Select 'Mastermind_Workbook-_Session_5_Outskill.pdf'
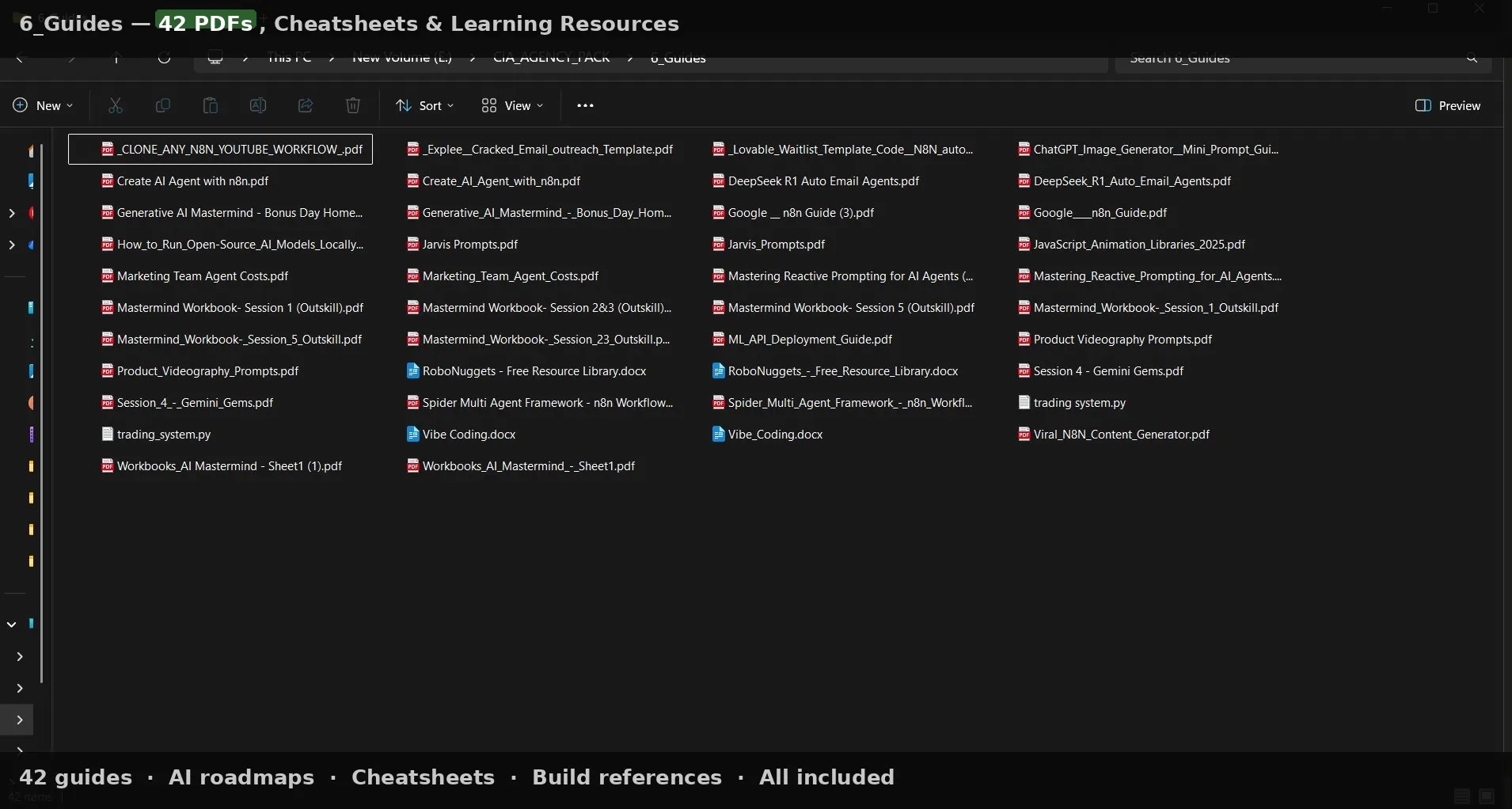The height and width of the screenshot is (809, 1512). tap(232, 339)
